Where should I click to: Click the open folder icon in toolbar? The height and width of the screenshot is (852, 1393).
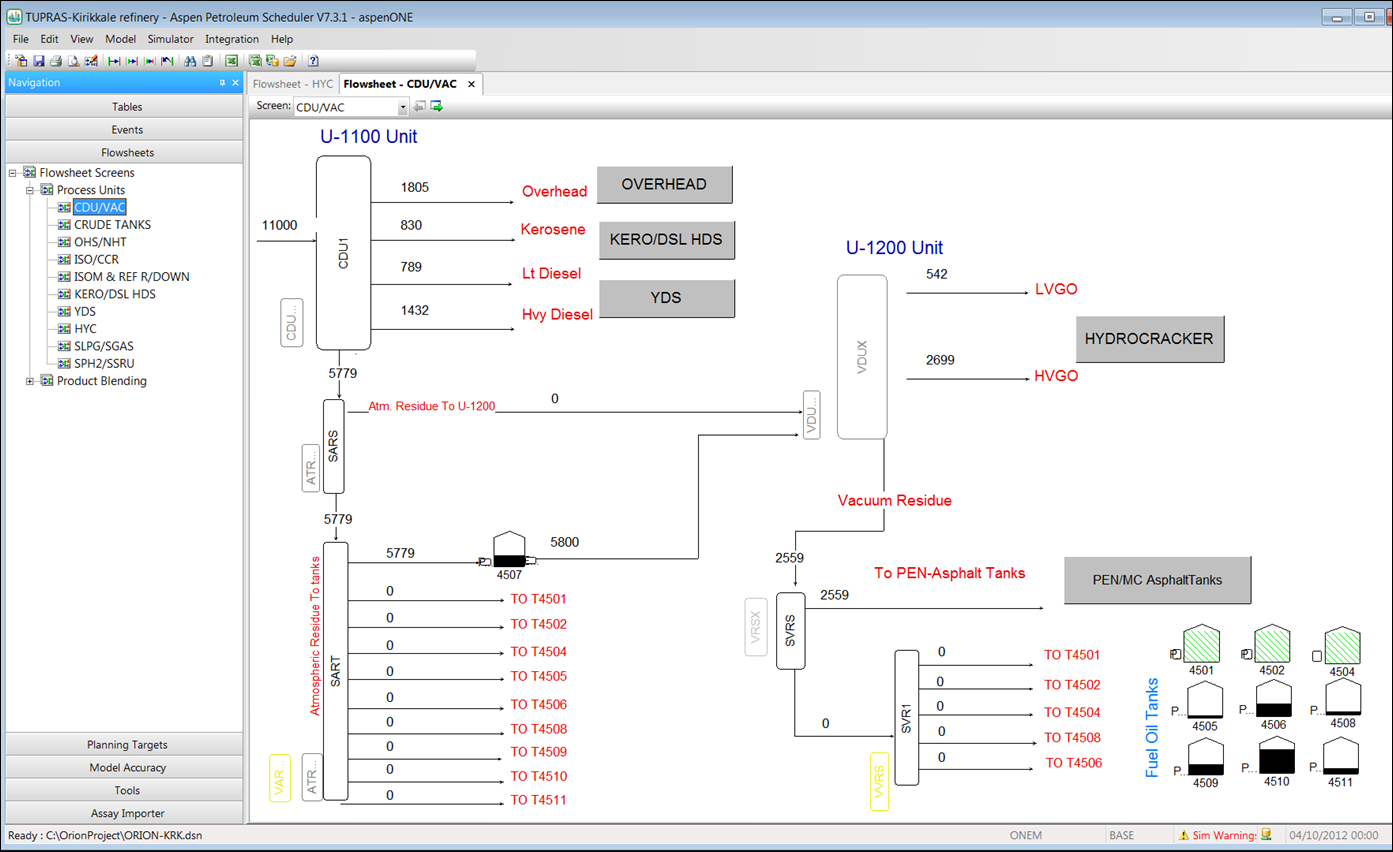tap(290, 61)
